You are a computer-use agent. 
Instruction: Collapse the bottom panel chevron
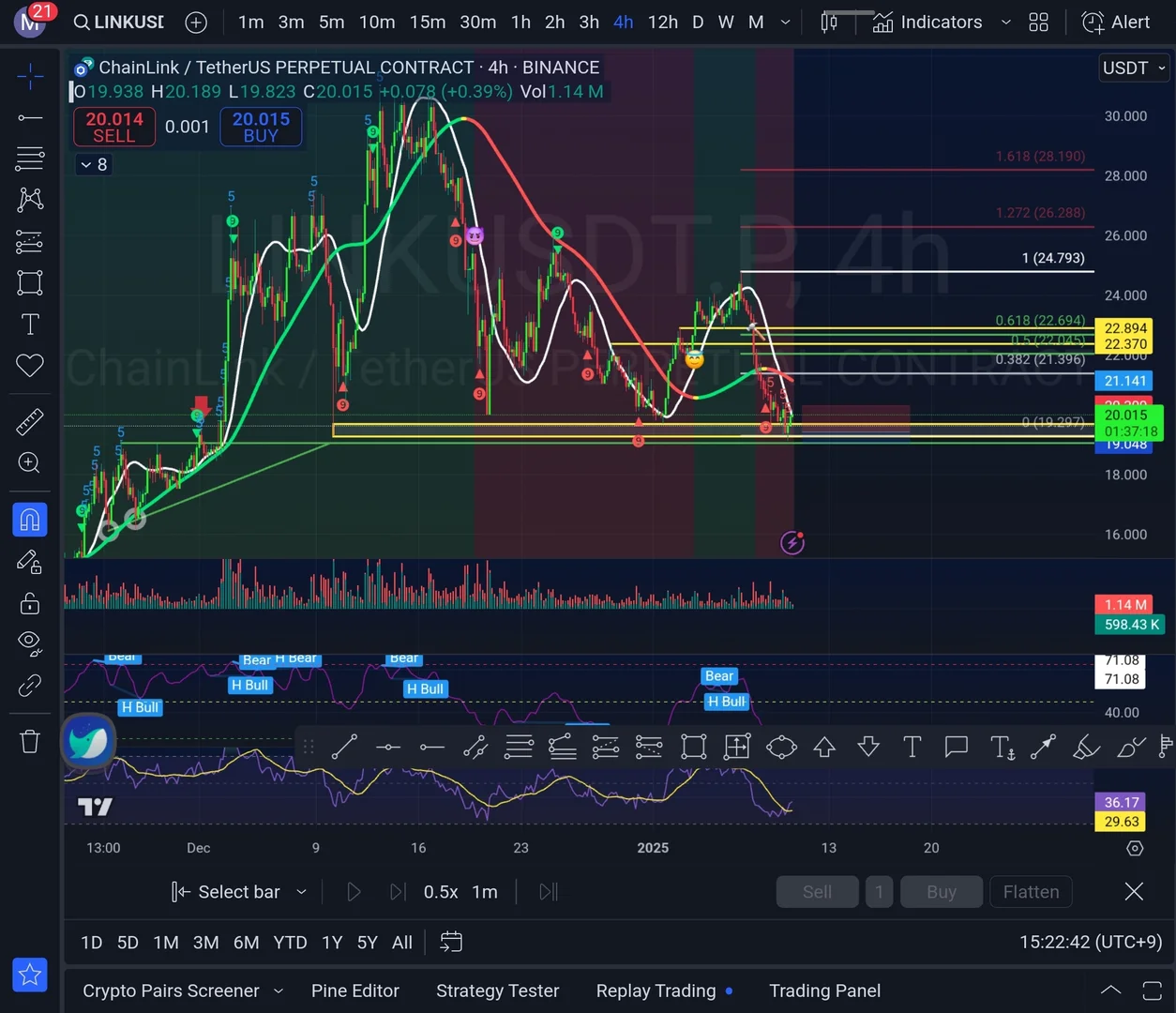1110,990
